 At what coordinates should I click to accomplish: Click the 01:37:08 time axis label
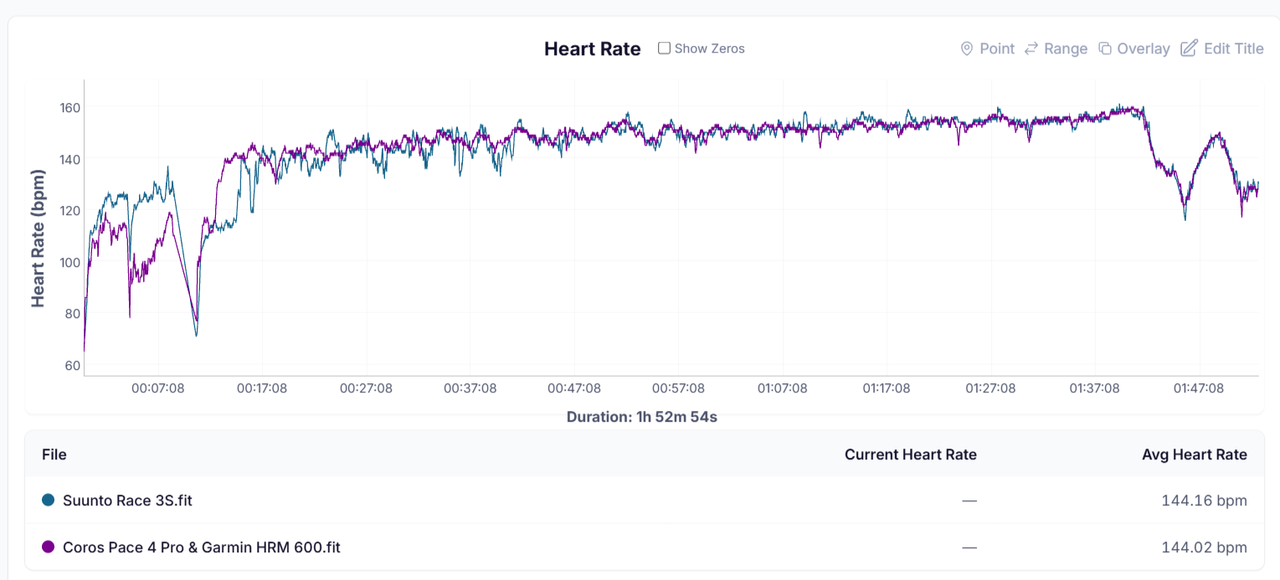(x=1094, y=388)
